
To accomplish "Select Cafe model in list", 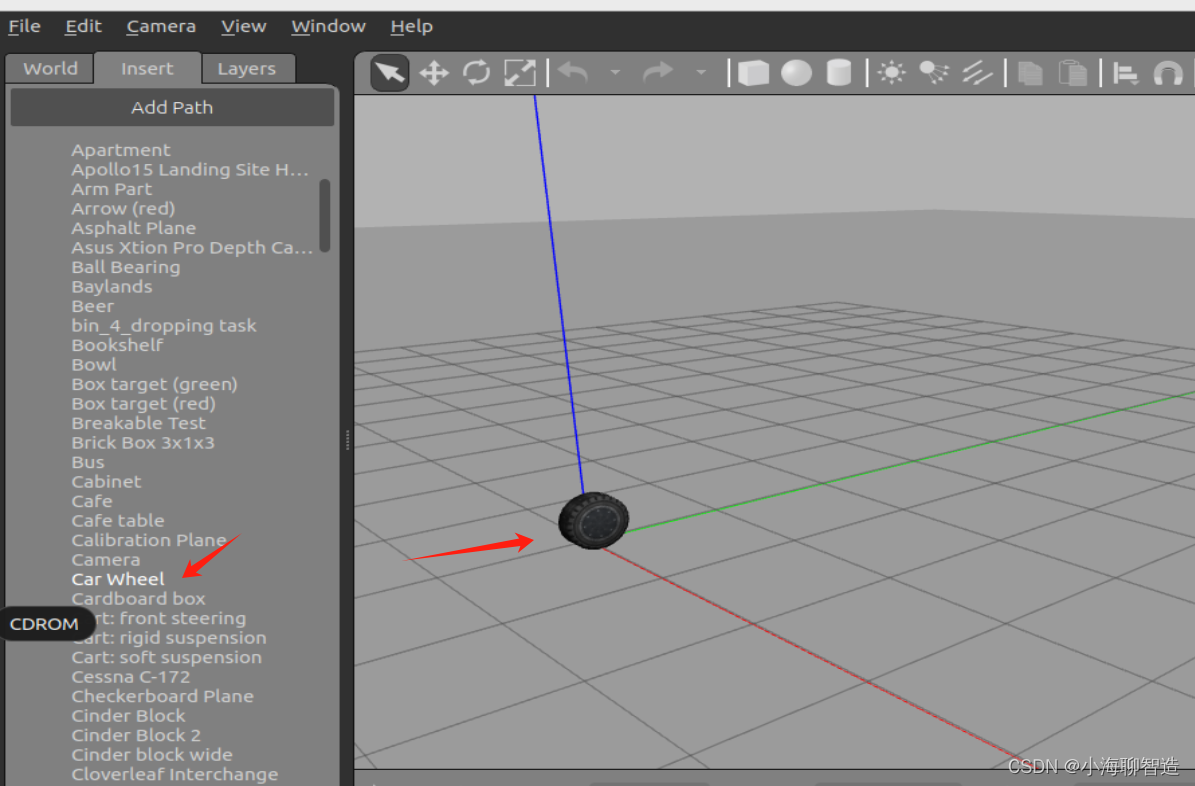I will tap(92, 501).
